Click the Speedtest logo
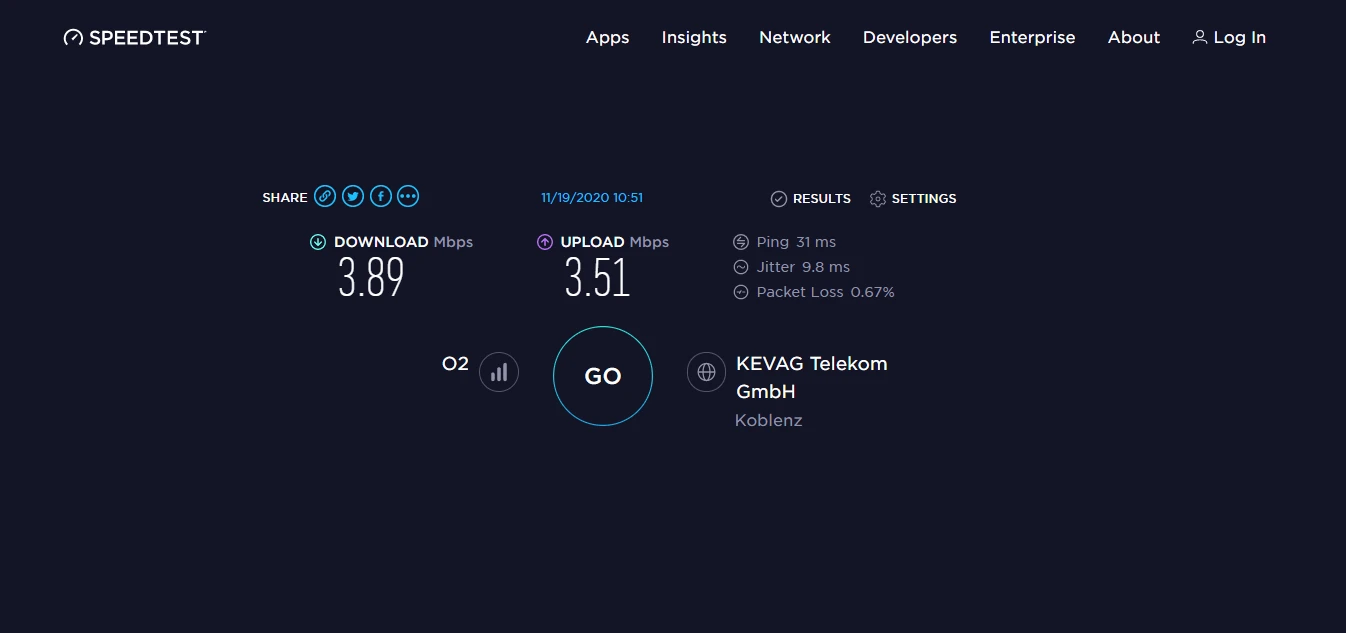This screenshot has height=633, width=1346. [134, 37]
